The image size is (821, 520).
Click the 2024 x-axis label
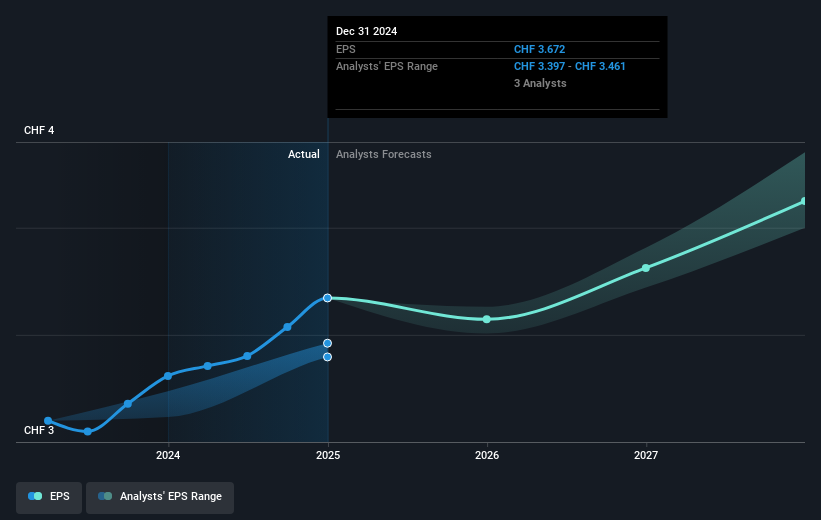(168, 455)
